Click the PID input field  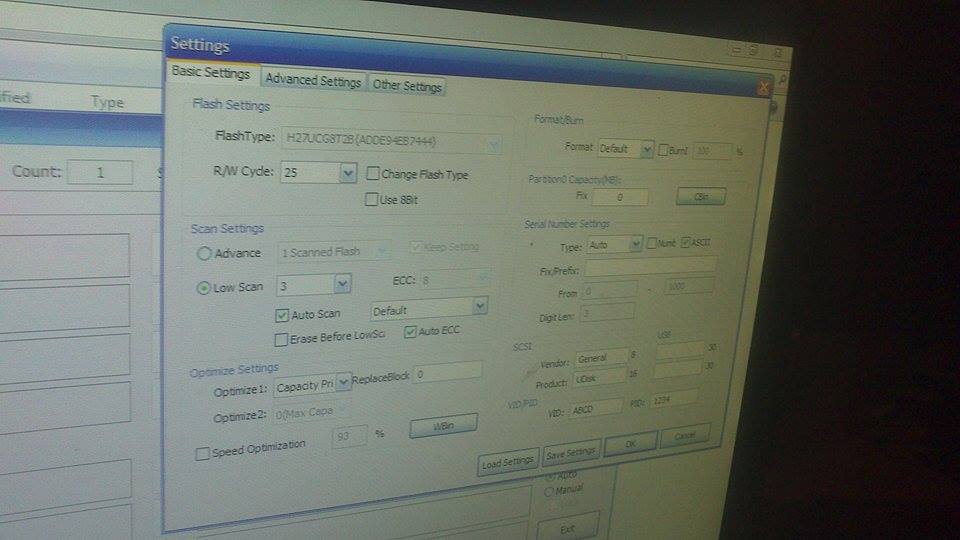[673, 399]
